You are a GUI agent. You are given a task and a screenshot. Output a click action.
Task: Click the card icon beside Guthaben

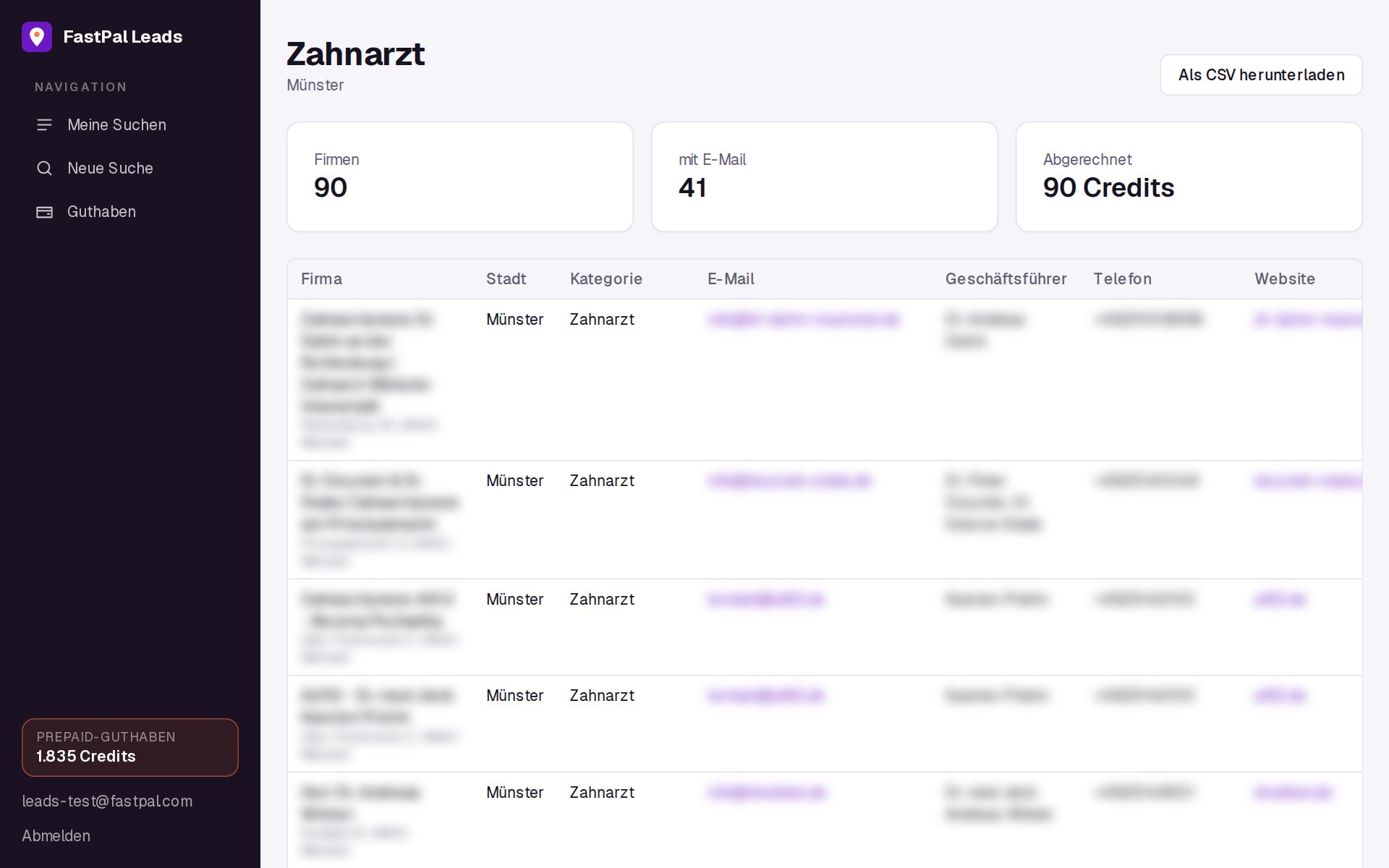(44, 212)
